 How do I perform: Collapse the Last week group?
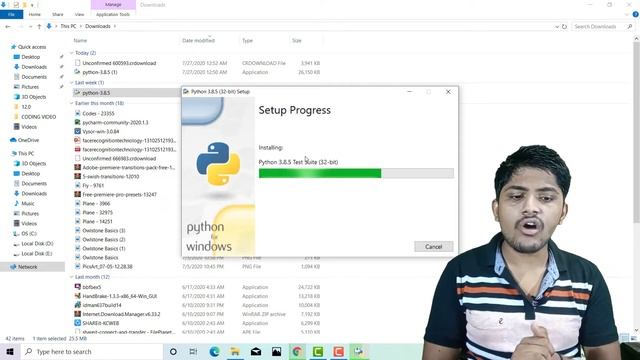pyautogui.click(x=72, y=83)
